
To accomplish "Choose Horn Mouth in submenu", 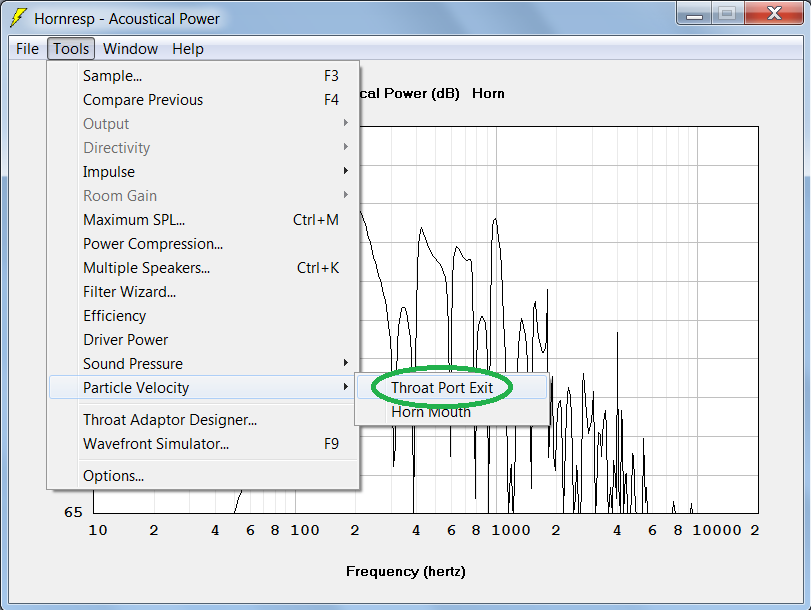I will click(x=452, y=412).
